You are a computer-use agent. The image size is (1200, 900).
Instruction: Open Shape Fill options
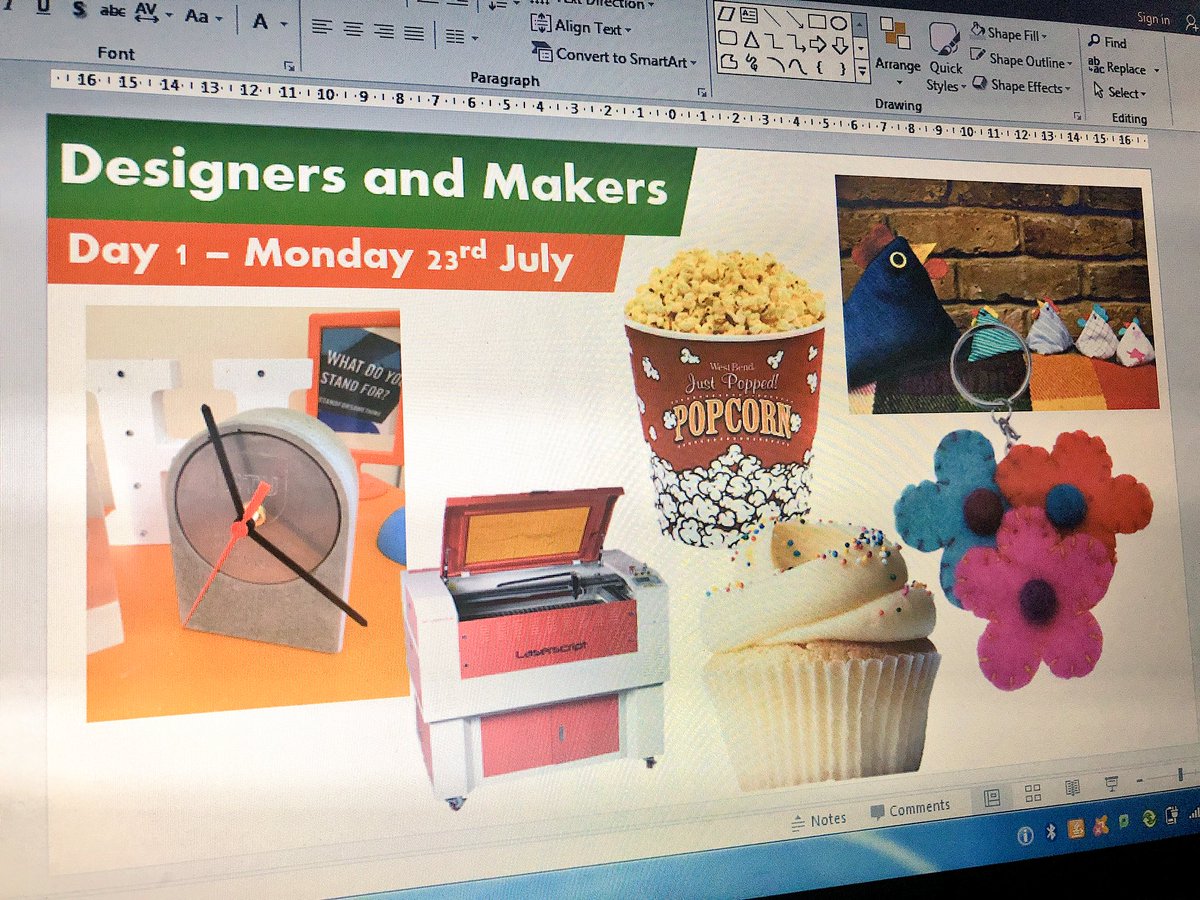tap(1008, 34)
